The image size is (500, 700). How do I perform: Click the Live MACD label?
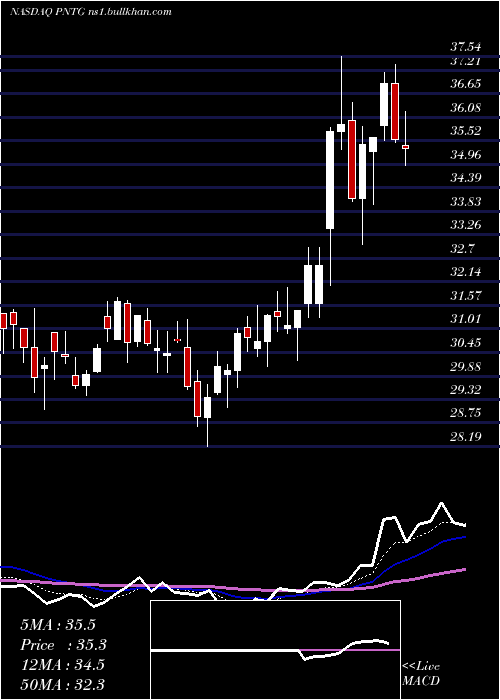click(x=421, y=673)
